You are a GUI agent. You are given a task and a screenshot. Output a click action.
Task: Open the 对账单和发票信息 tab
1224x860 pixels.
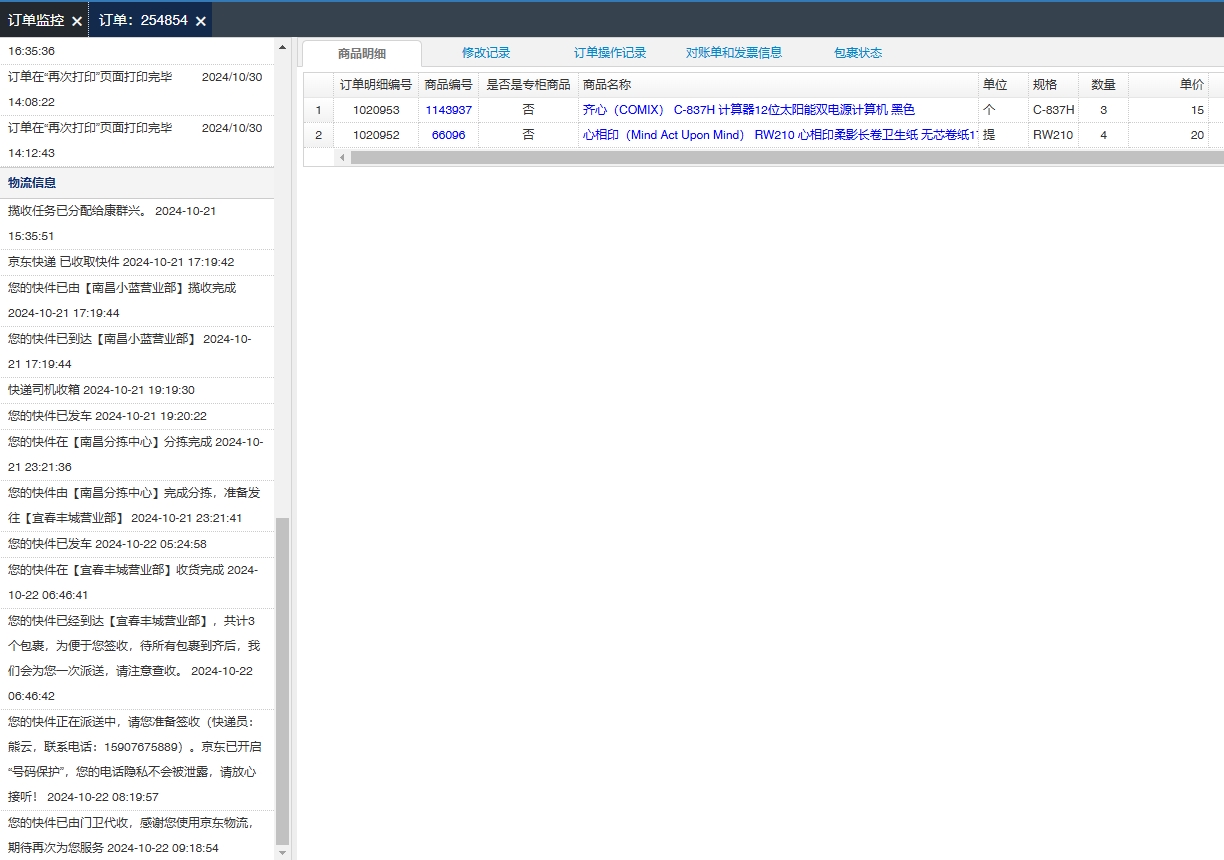[734, 53]
